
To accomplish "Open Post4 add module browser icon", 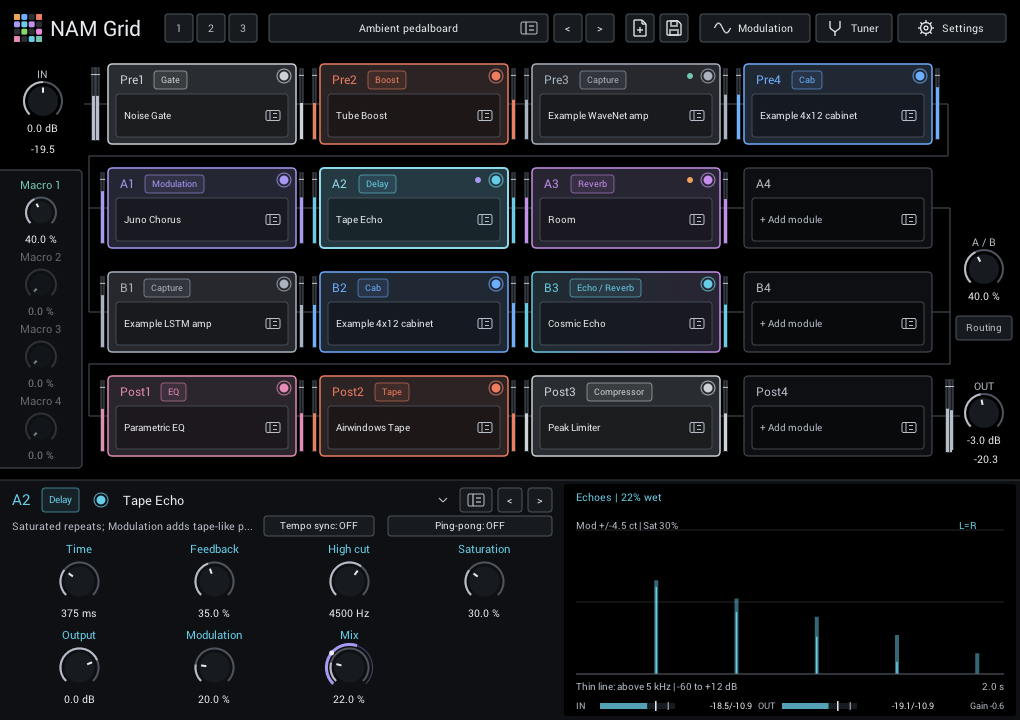I will [x=909, y=427].
